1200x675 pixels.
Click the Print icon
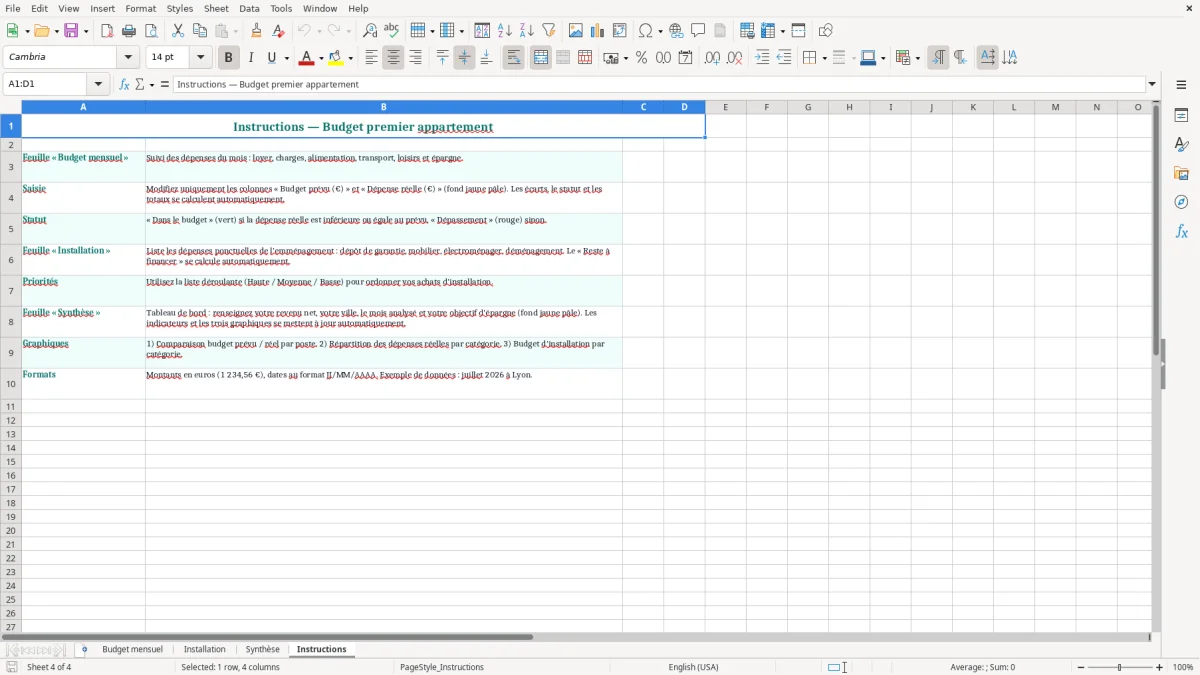(129, 31)
